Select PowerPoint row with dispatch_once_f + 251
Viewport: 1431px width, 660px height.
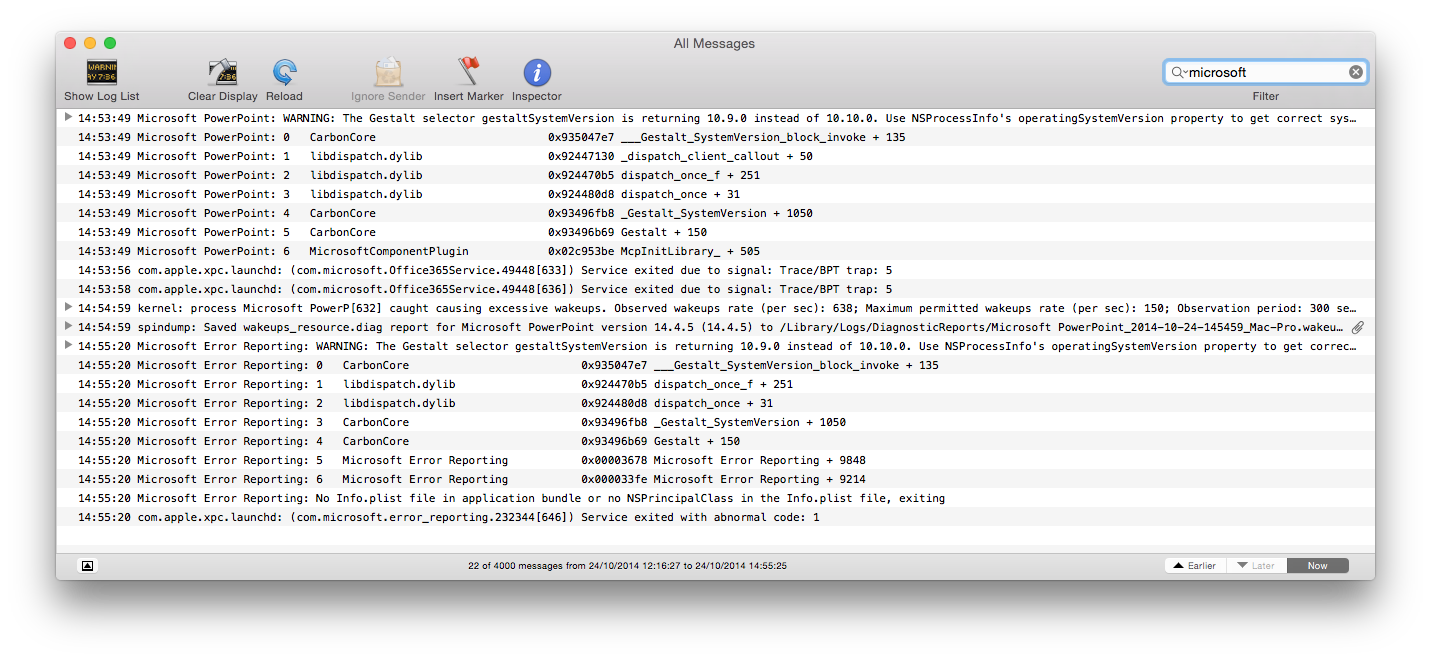715,175
